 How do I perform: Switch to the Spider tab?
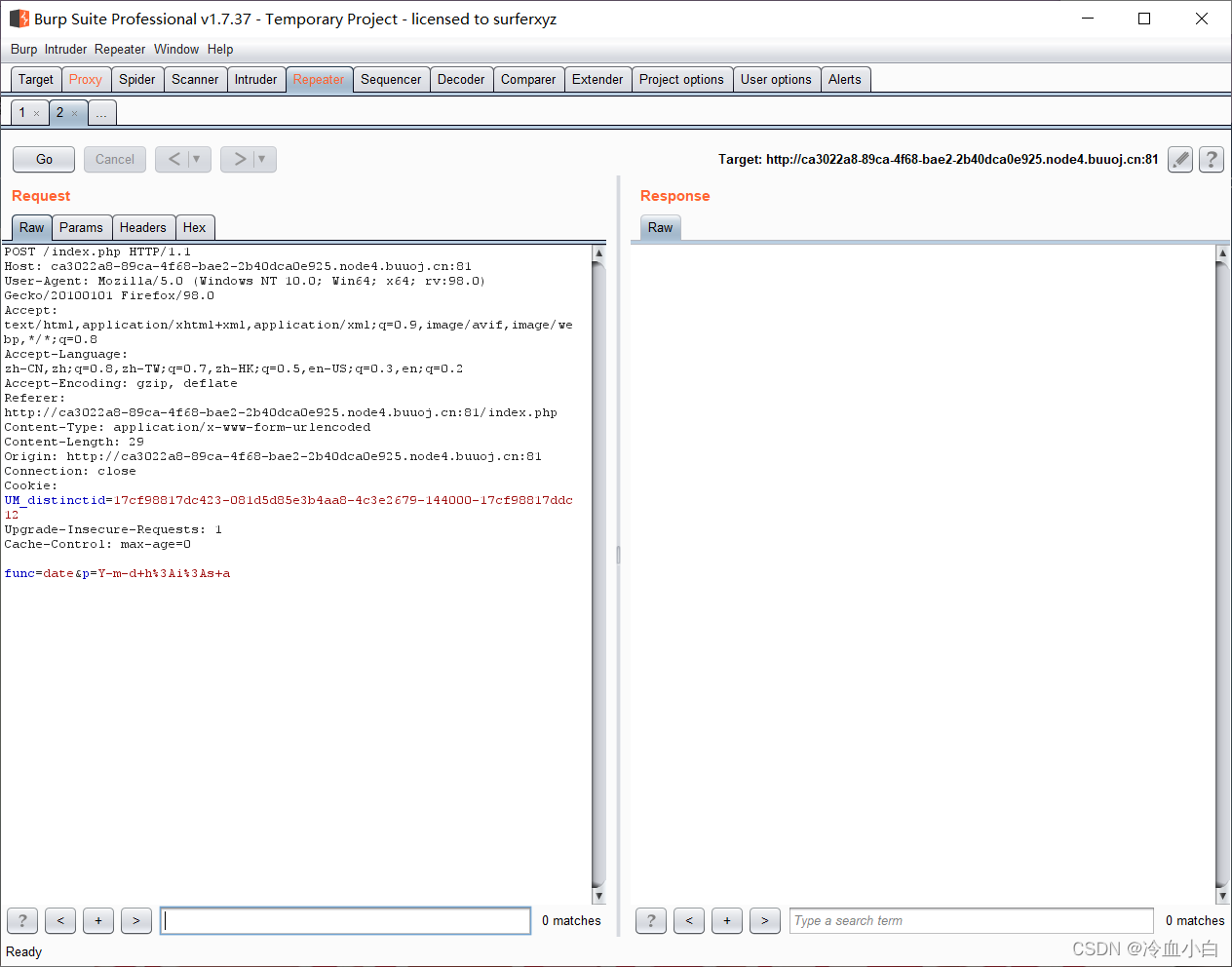pyautogui.click(x=137, y=80)
